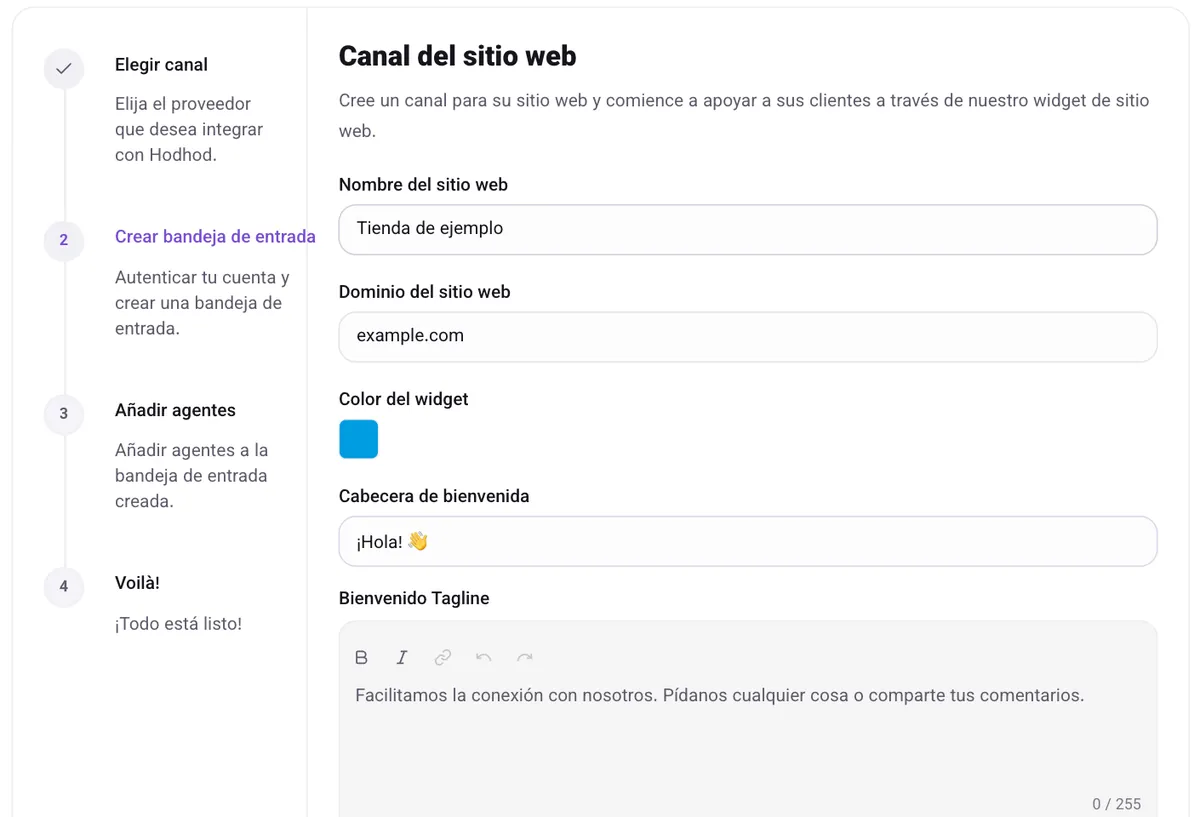
Task: Click the 'Autenticar tu cuenta' step description
Action: 202,303
